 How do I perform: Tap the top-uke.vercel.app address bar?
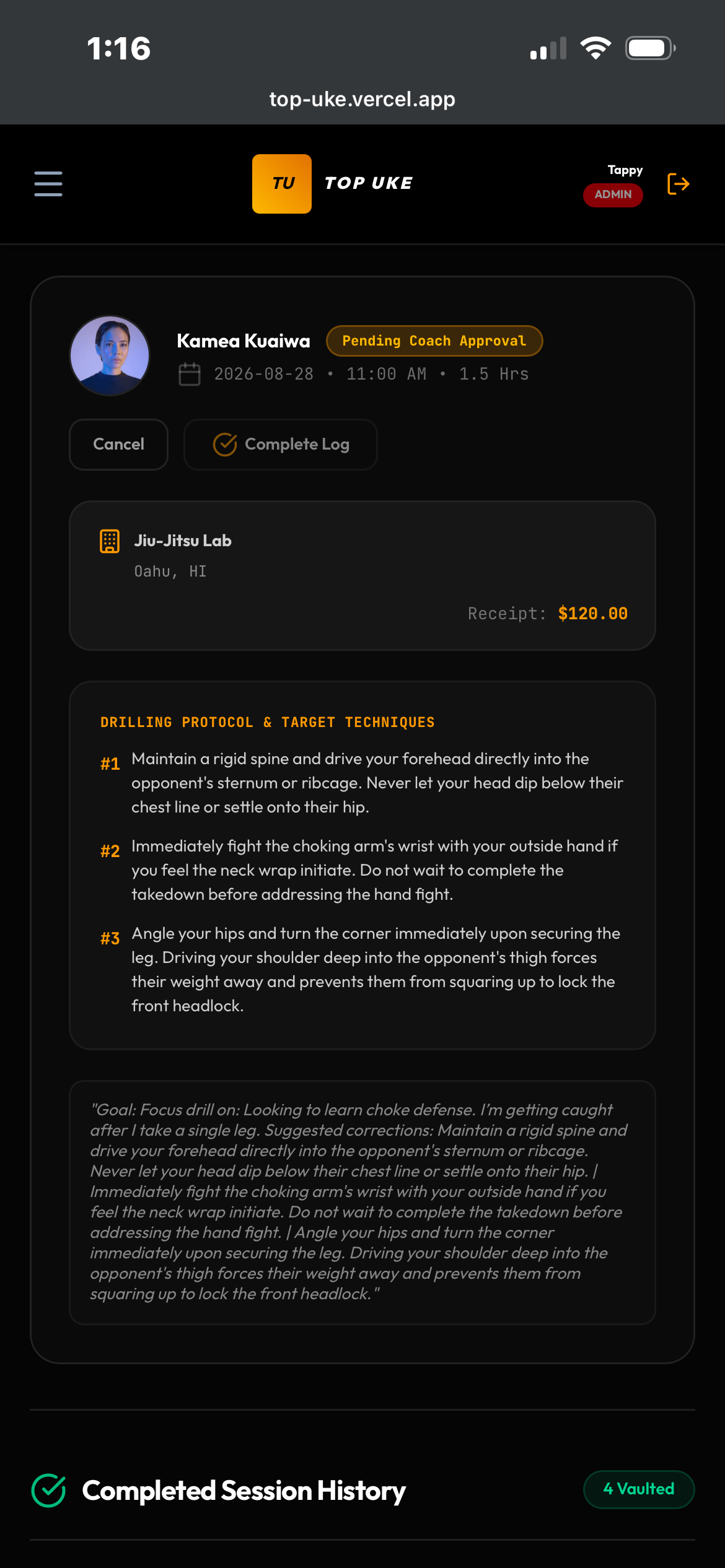pos(362,99)
